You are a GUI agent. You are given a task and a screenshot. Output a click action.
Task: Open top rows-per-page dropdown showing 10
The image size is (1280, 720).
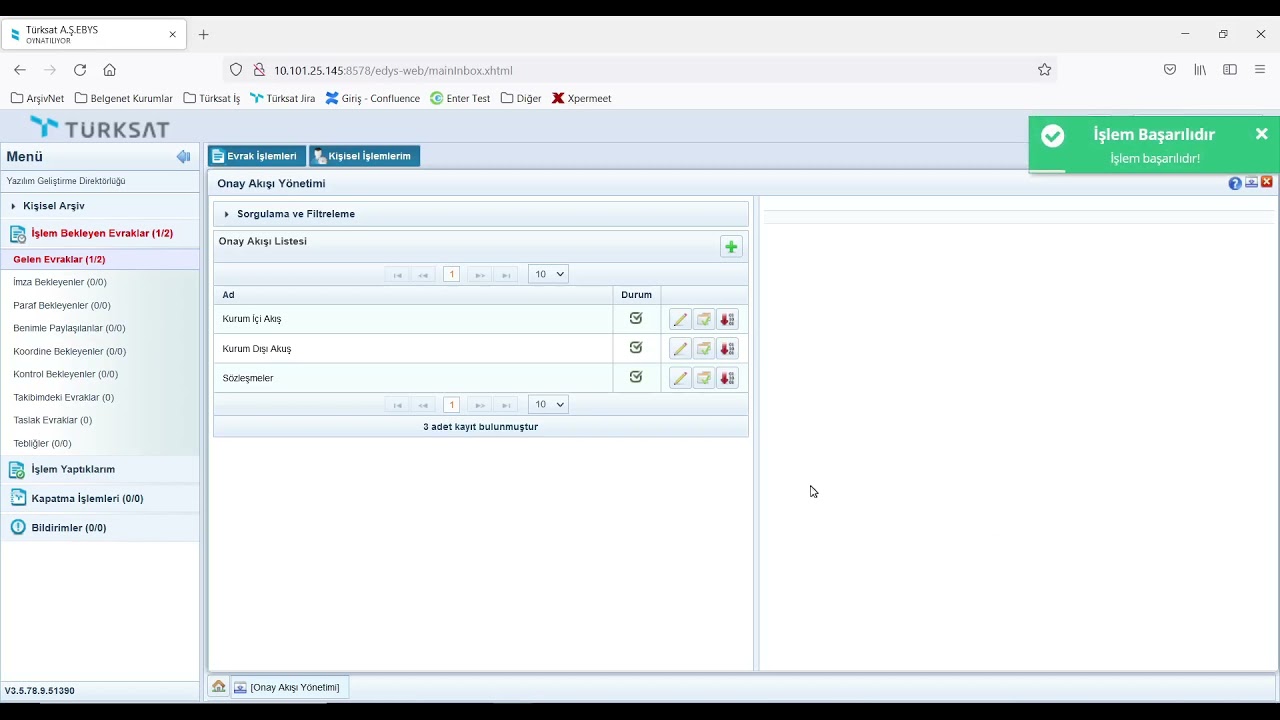(x=548, y=274)
